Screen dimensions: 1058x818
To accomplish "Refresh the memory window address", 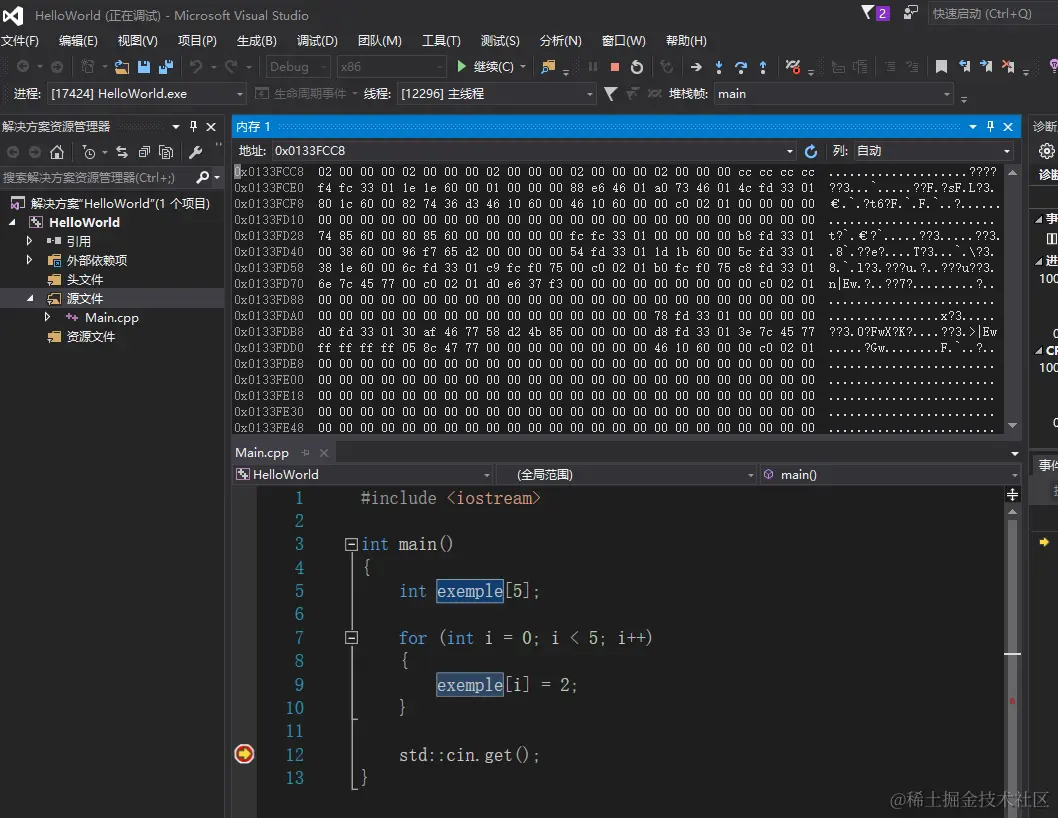I will tap(811, 151).
